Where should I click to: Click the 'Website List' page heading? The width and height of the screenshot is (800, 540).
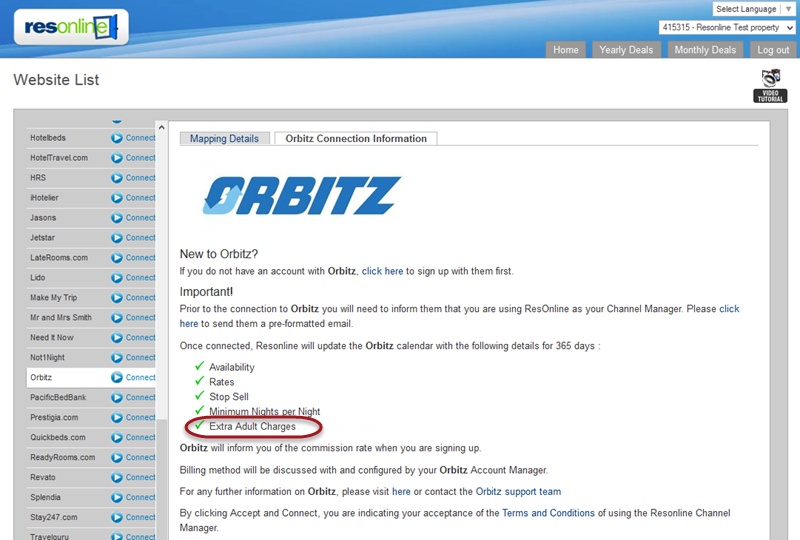[56, 80]
